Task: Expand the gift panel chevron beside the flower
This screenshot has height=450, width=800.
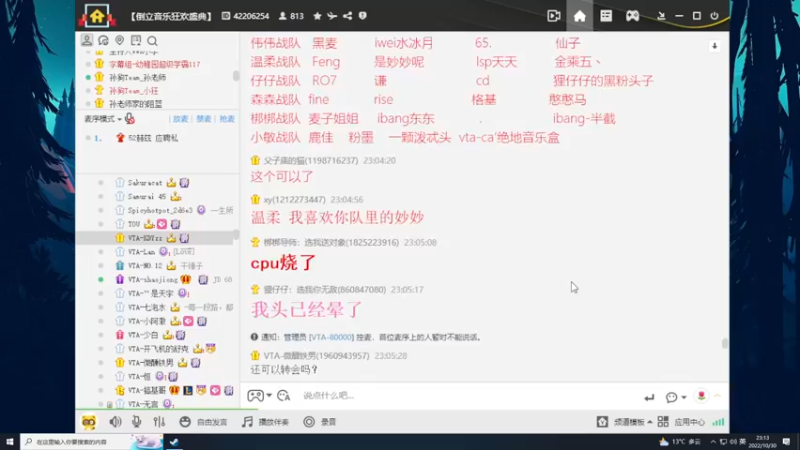Action: 717,396
